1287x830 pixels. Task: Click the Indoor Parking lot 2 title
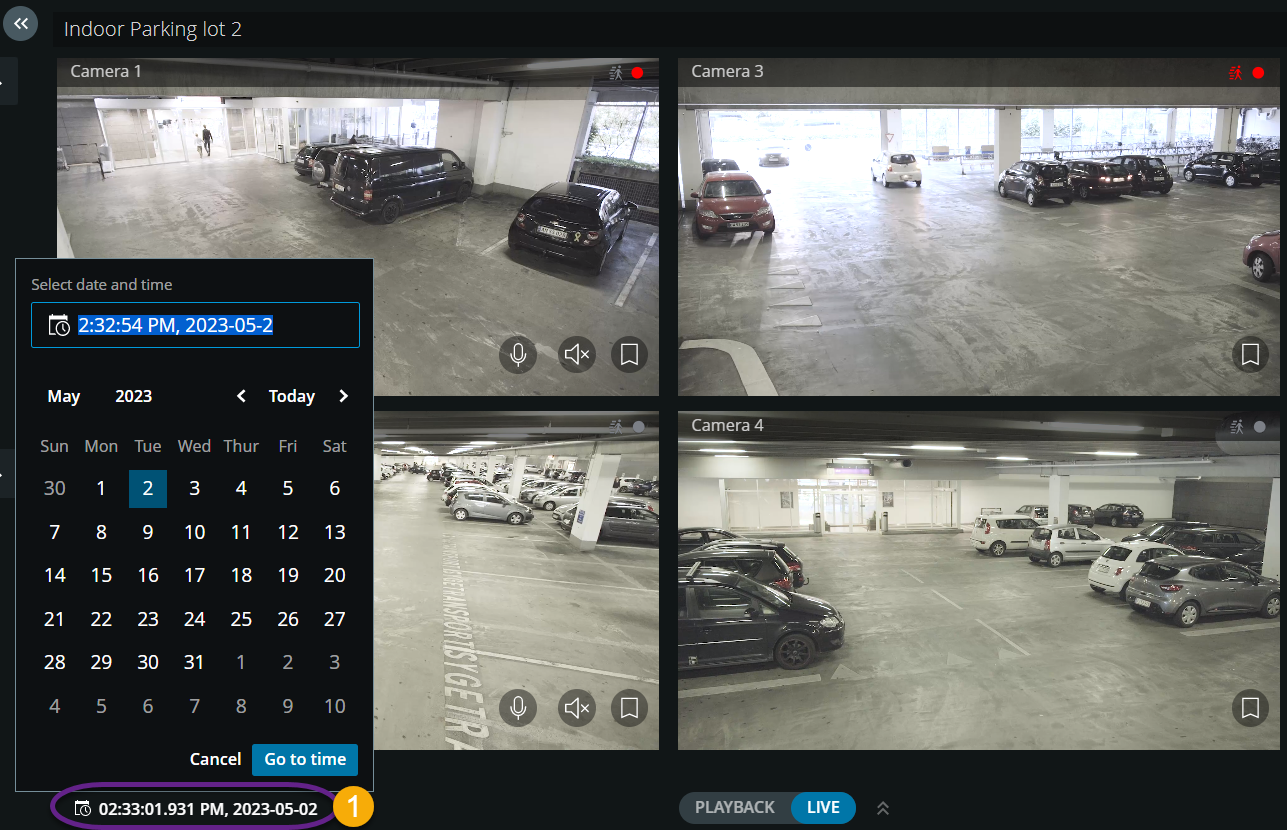[152, 29]
